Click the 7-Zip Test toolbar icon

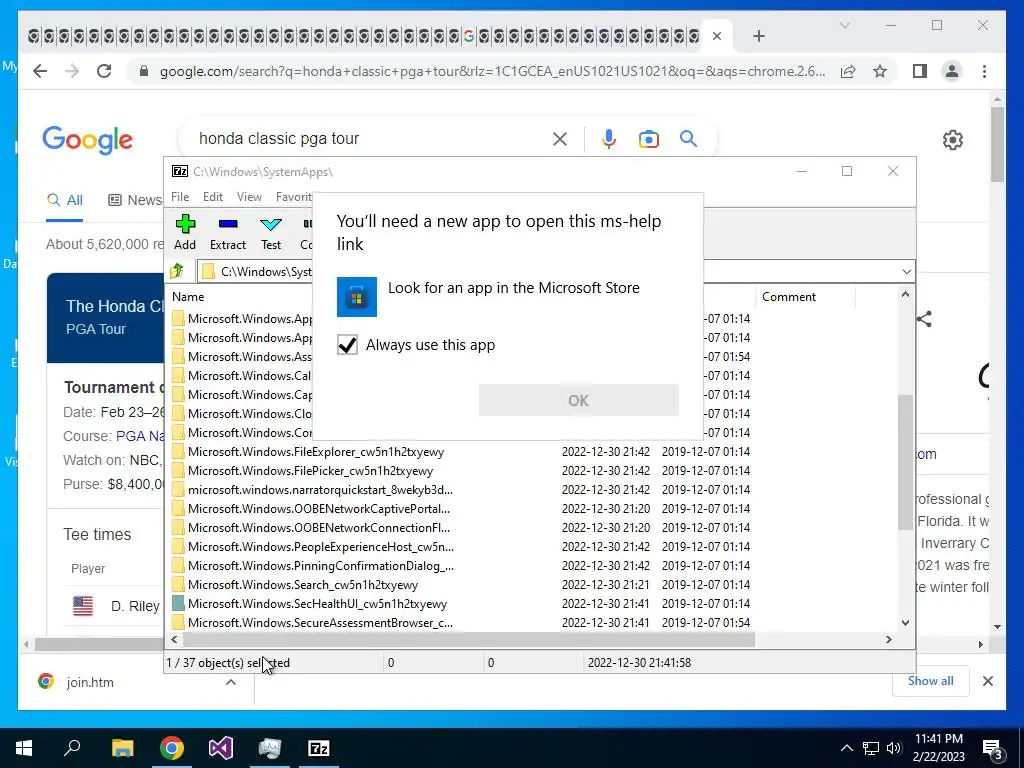coord(270,225)
